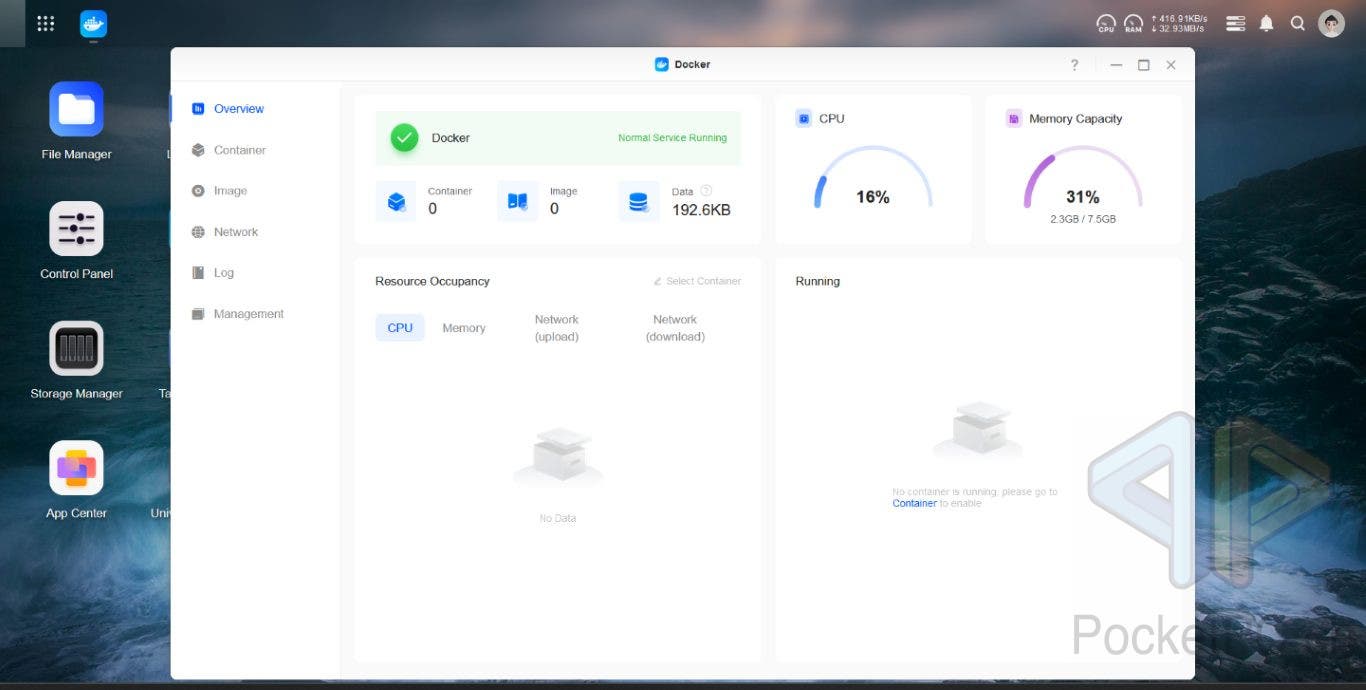Screen dimensions: 1366x690
Task: Open File Manager desktop icon
Action: tap(76, 109)
